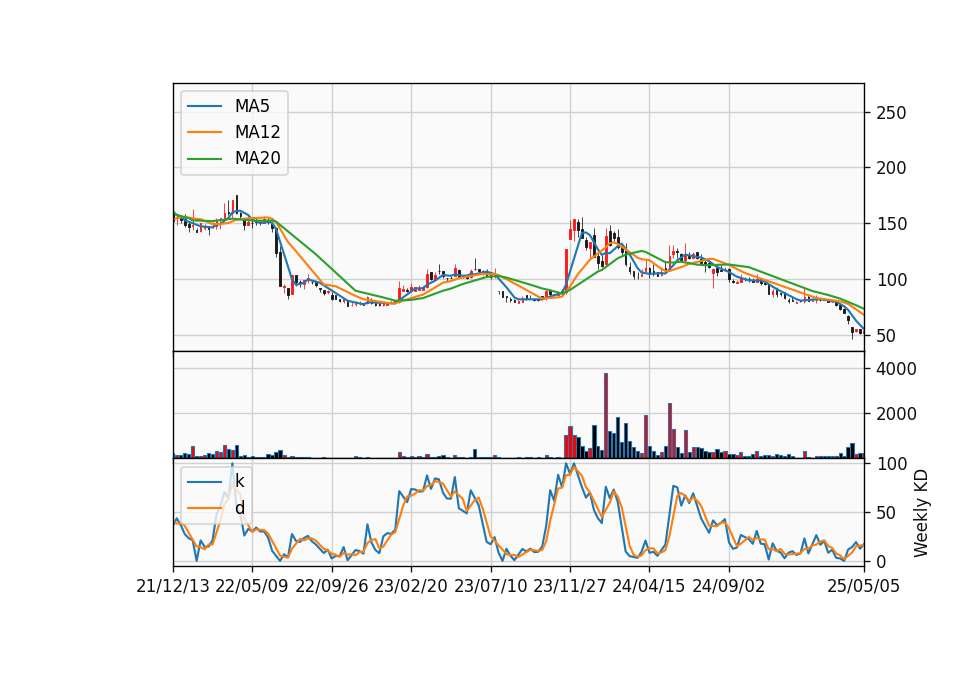Click the tallest volume bar near 4000
The width and height of the screenshot is (960, 690).
point(606,416)
